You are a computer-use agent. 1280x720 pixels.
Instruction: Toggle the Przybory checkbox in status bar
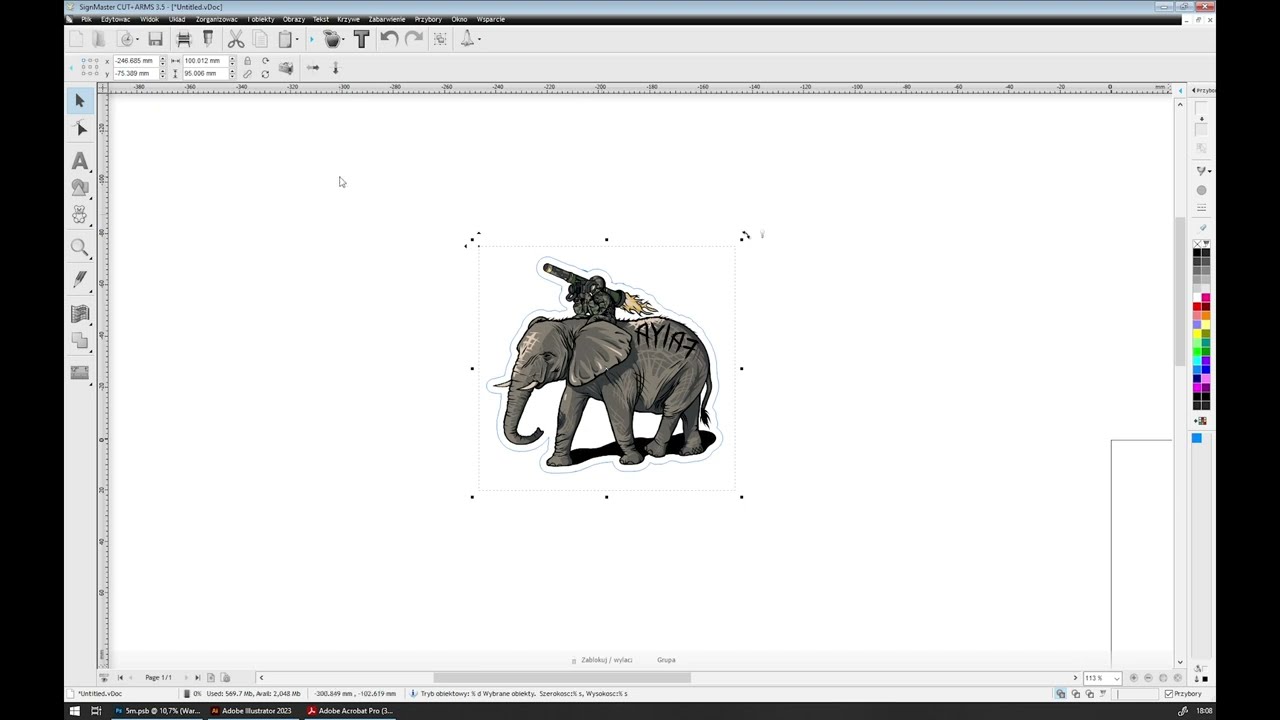point(1169,694)
